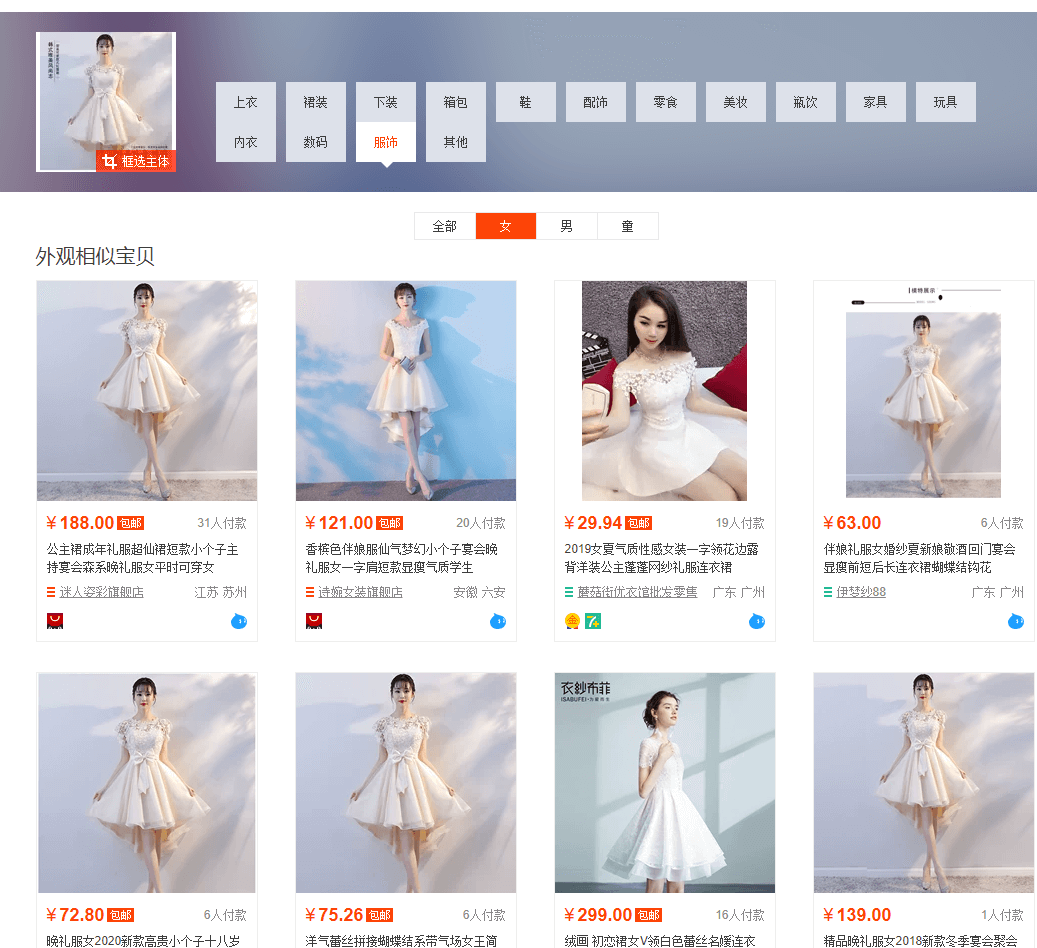Open the ¥72.80 dress product photo
The width and height of the screenshot is (1037, 948).
pyautogui.click(x=147, y=783)
